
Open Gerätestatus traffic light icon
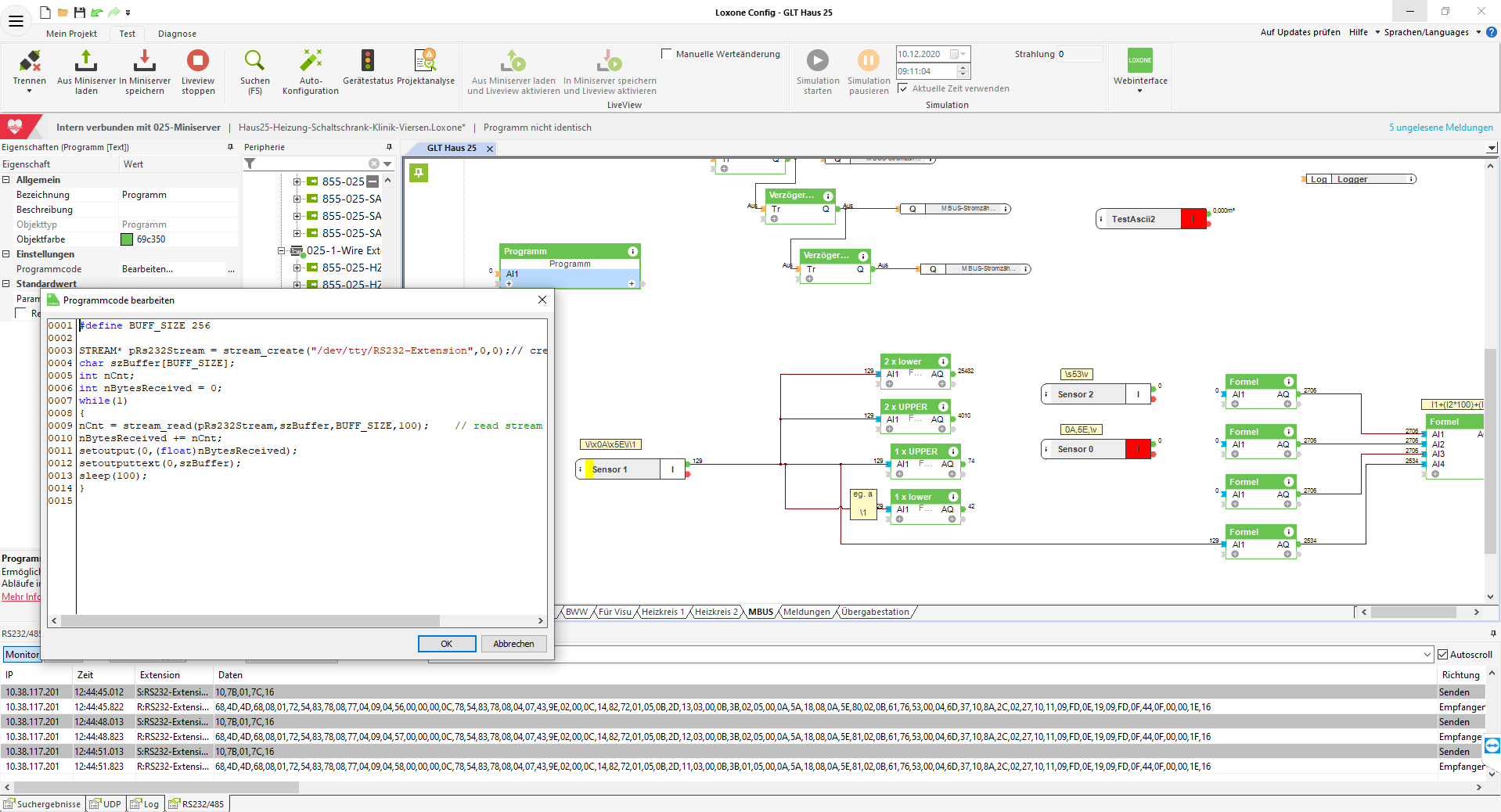coord(368,62)
